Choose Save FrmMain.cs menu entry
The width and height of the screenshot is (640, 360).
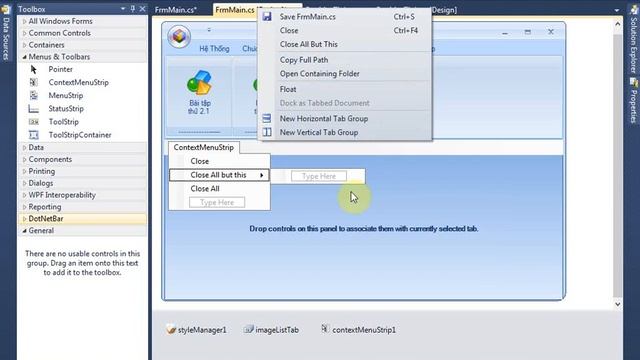[x=344, y=17]
